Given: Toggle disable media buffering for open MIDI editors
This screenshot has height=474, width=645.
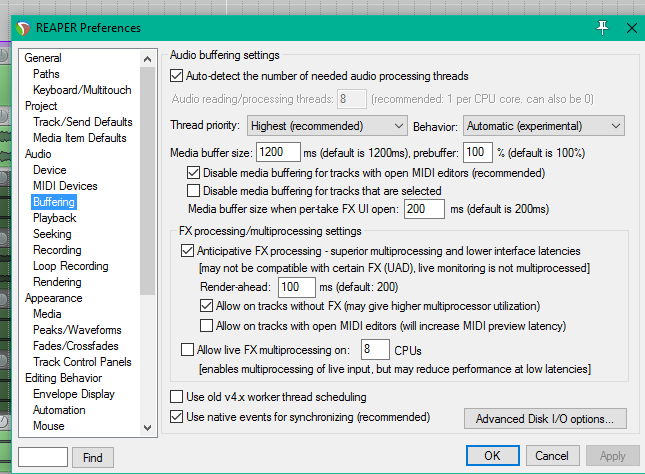Looking at the screenshot, I should click(193, 173).
